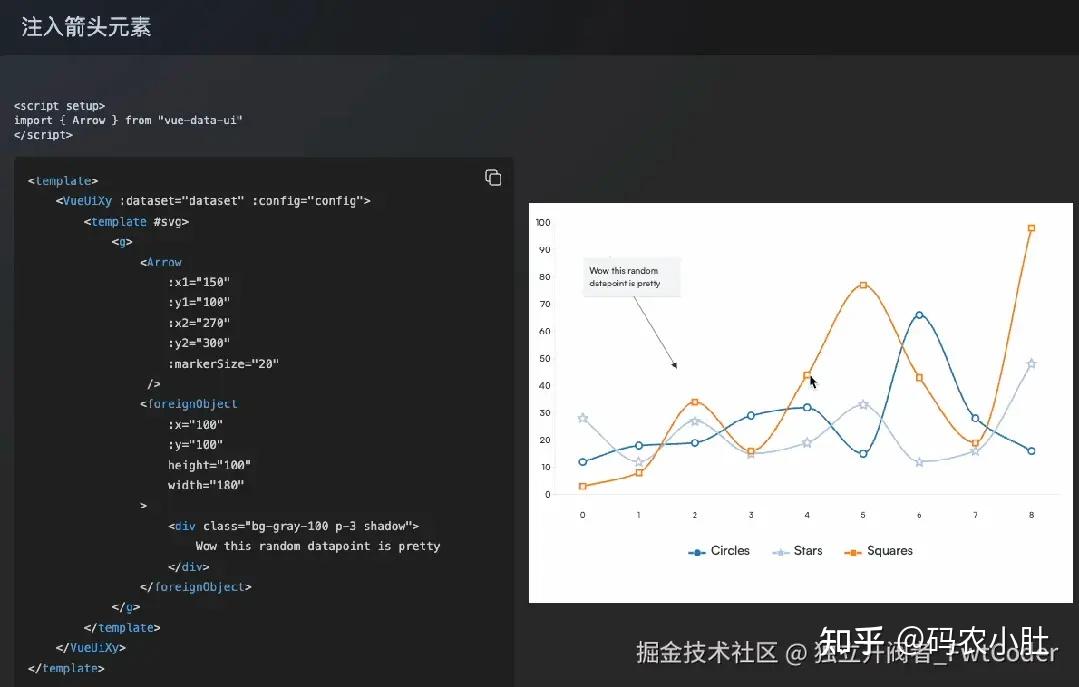Click the ':y2="300"' code line
Viewport: 1079px width, 687px height.
point(199,343)
